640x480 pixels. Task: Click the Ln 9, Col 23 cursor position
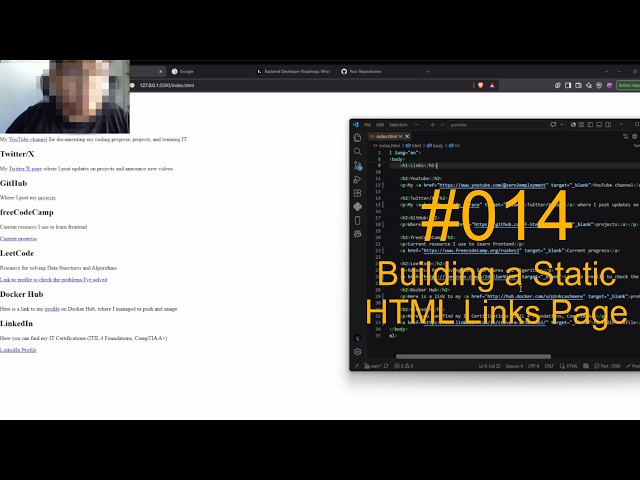click(x=489, y=366)
